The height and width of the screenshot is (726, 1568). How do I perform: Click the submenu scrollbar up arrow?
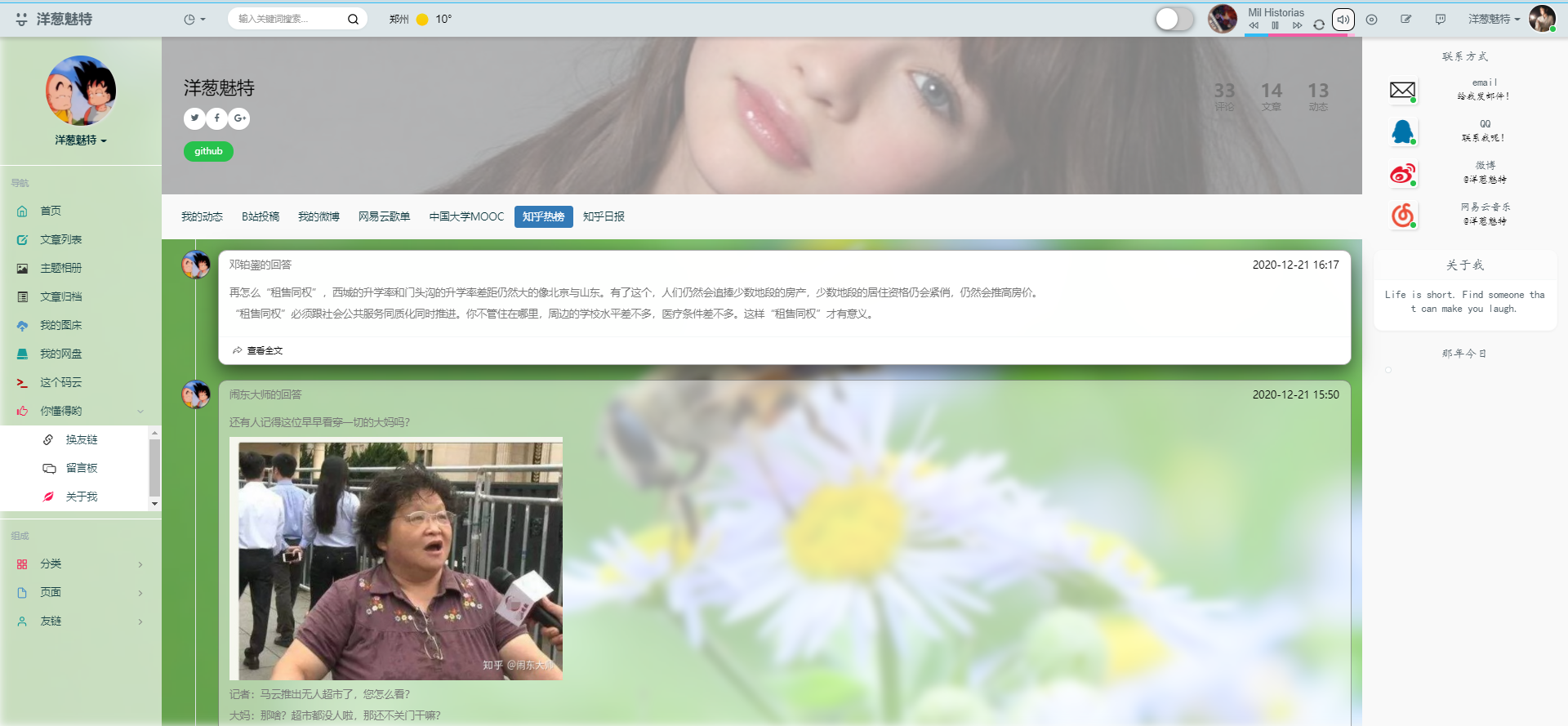pos(154,432)
